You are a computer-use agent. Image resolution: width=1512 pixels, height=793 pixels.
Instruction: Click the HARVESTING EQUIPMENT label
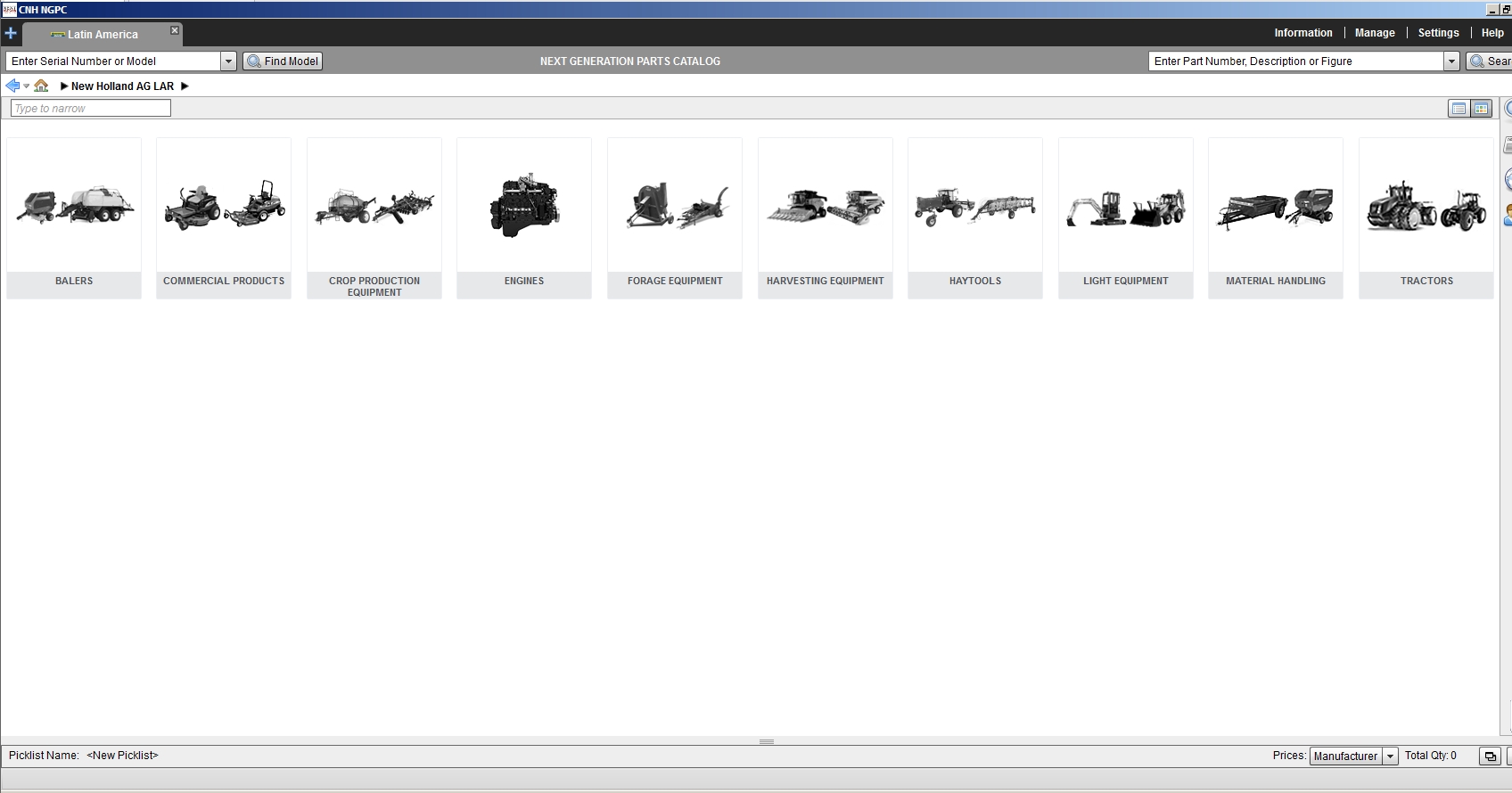coord(826,281)
